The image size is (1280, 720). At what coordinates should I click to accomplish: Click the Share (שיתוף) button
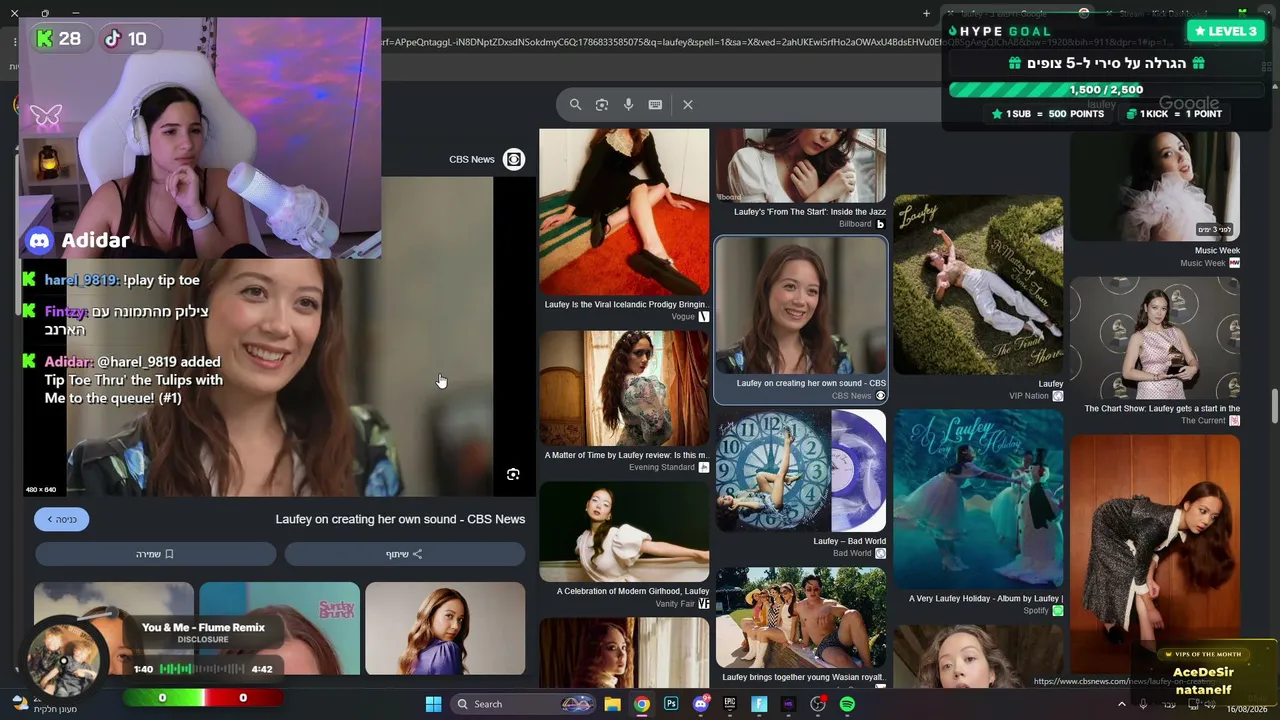404,554
